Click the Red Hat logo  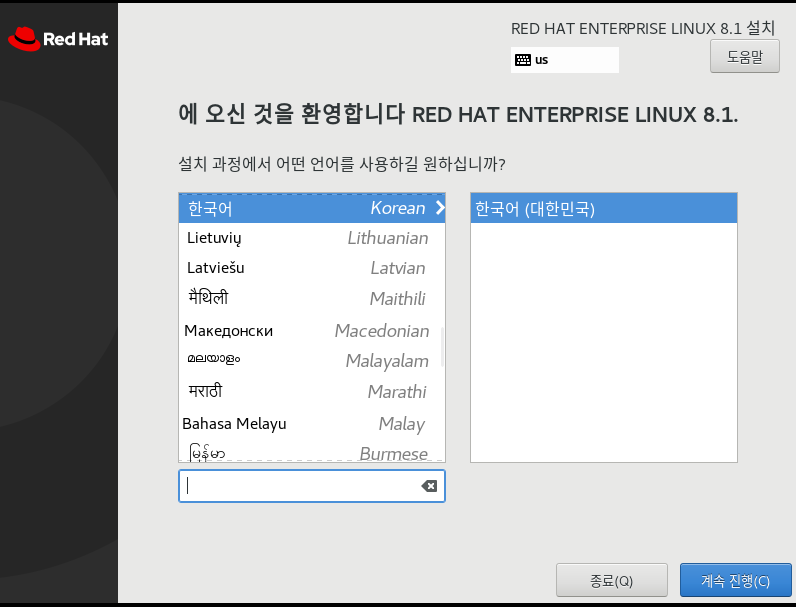click(x=58, y=39)
